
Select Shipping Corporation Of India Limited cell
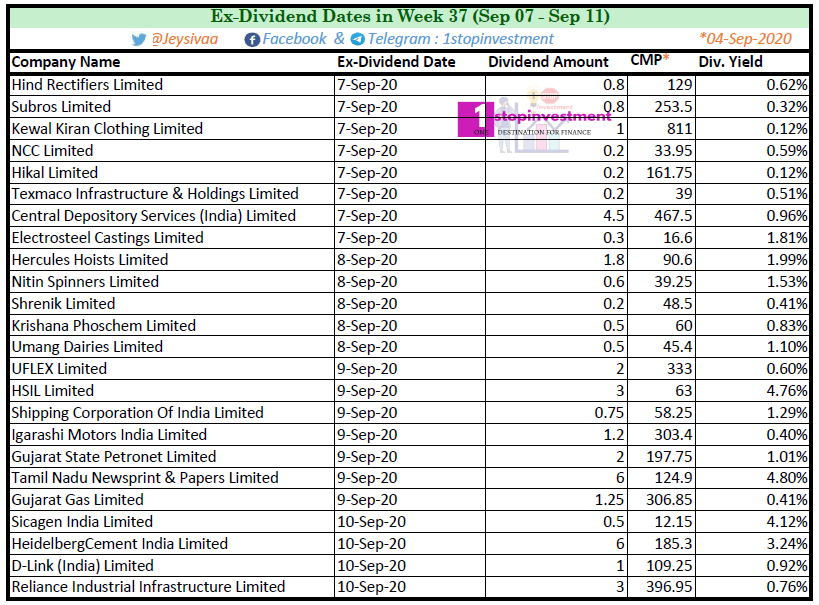[x=172, y=413]
